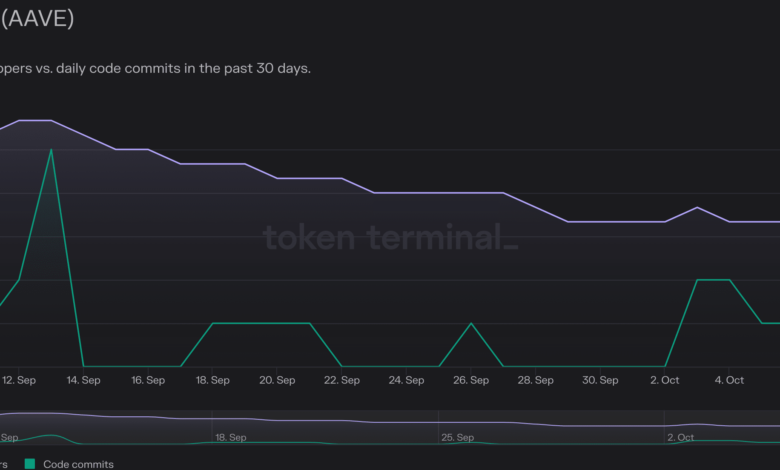Jump to 18. Sep in range navigator

pos(231,437)
